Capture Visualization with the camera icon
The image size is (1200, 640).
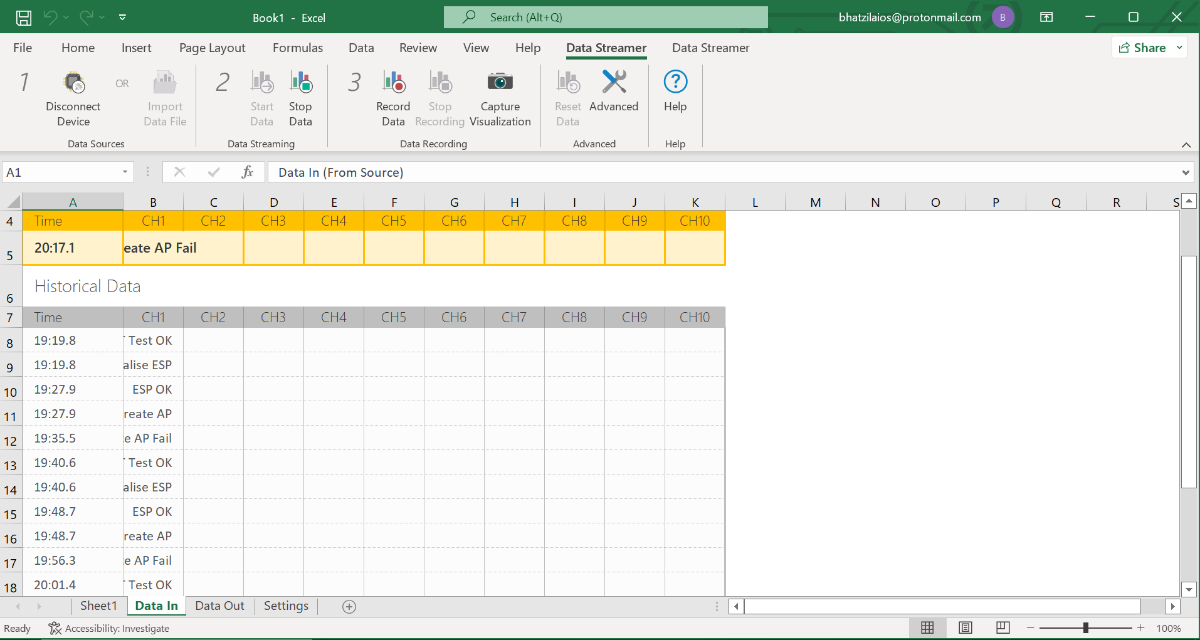[500, 82]
